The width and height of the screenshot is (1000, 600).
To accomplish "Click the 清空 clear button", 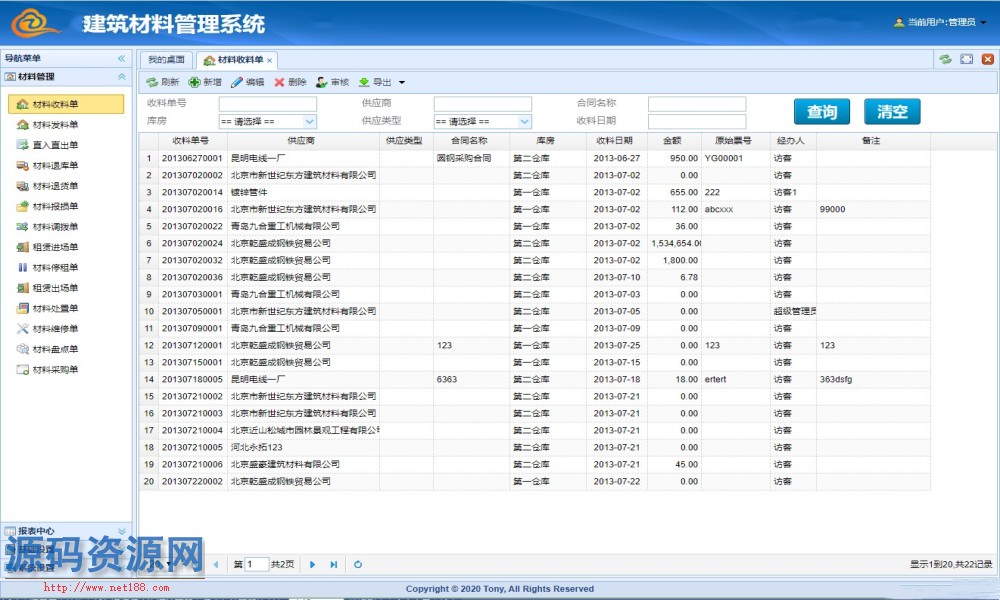I will pos(892,112).
